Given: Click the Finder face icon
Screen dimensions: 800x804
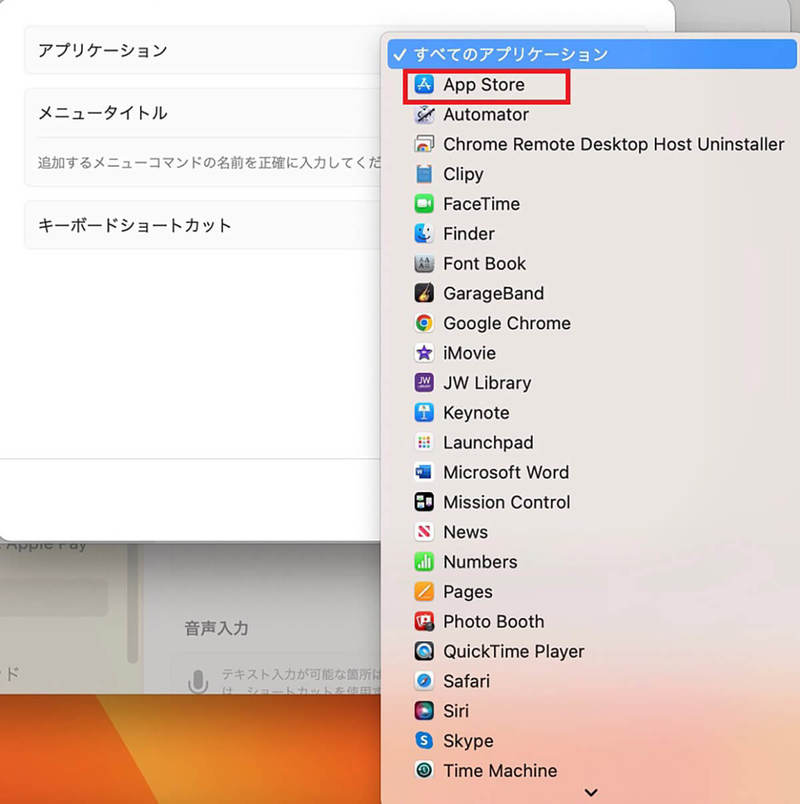Looking at the screenshot, I should pyautogui.click(x=424, y=233).
